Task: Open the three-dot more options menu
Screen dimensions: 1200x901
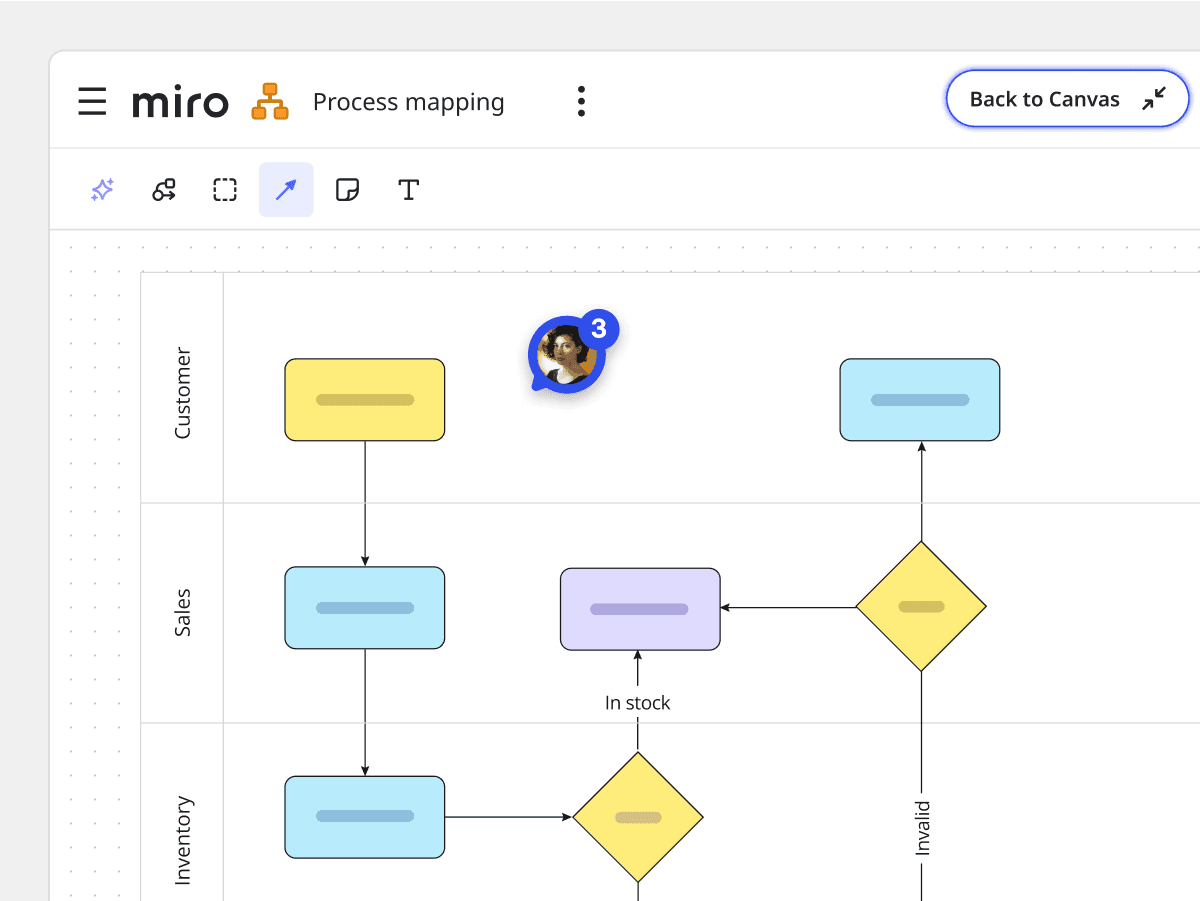Action: click(x=581, y=102)
